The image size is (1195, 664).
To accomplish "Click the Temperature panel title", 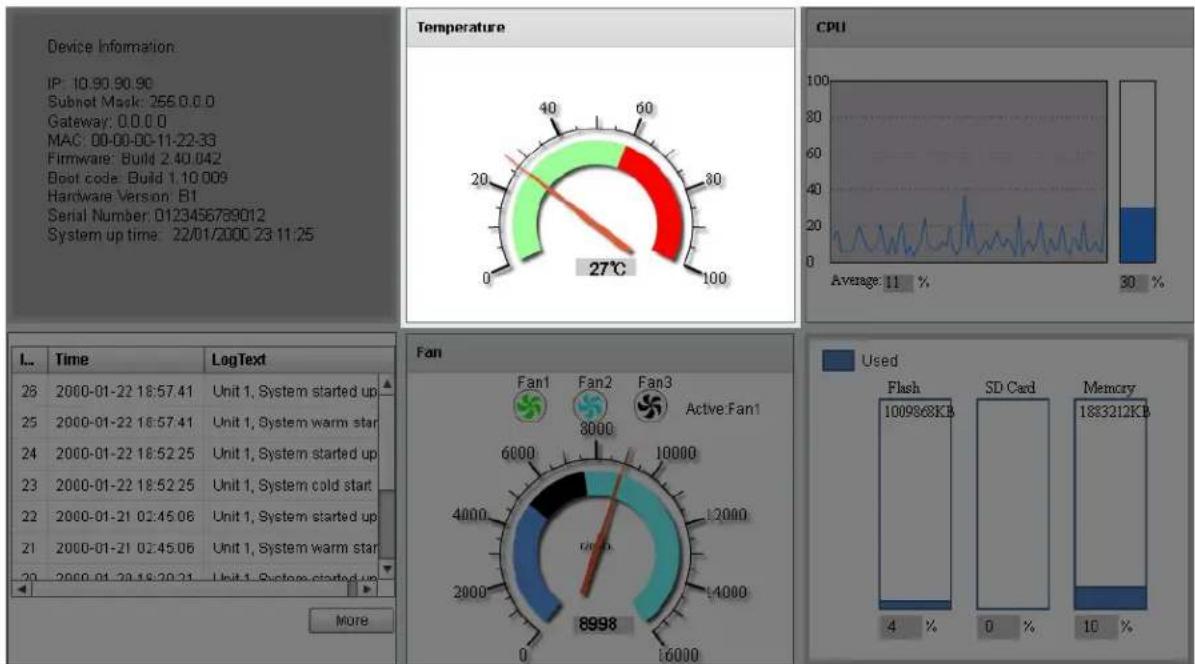I will (460, 27).
